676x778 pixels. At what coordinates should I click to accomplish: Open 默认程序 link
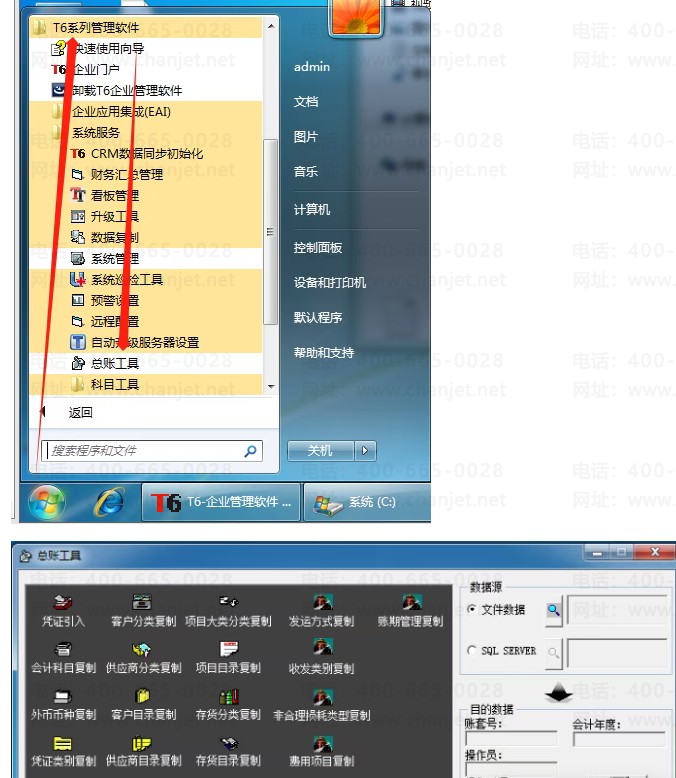(318, 318)
